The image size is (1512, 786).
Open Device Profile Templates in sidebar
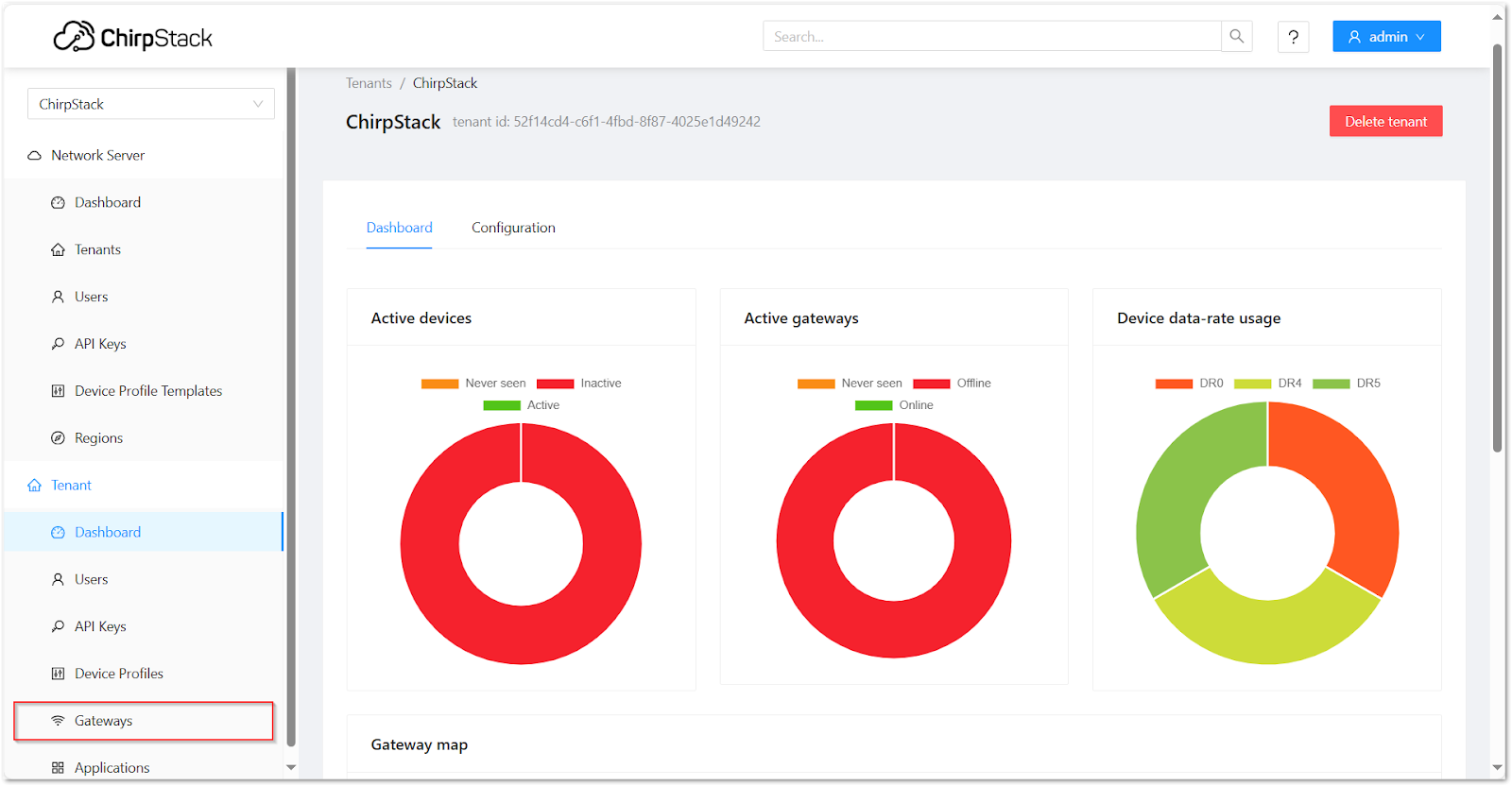coord(148,391)
